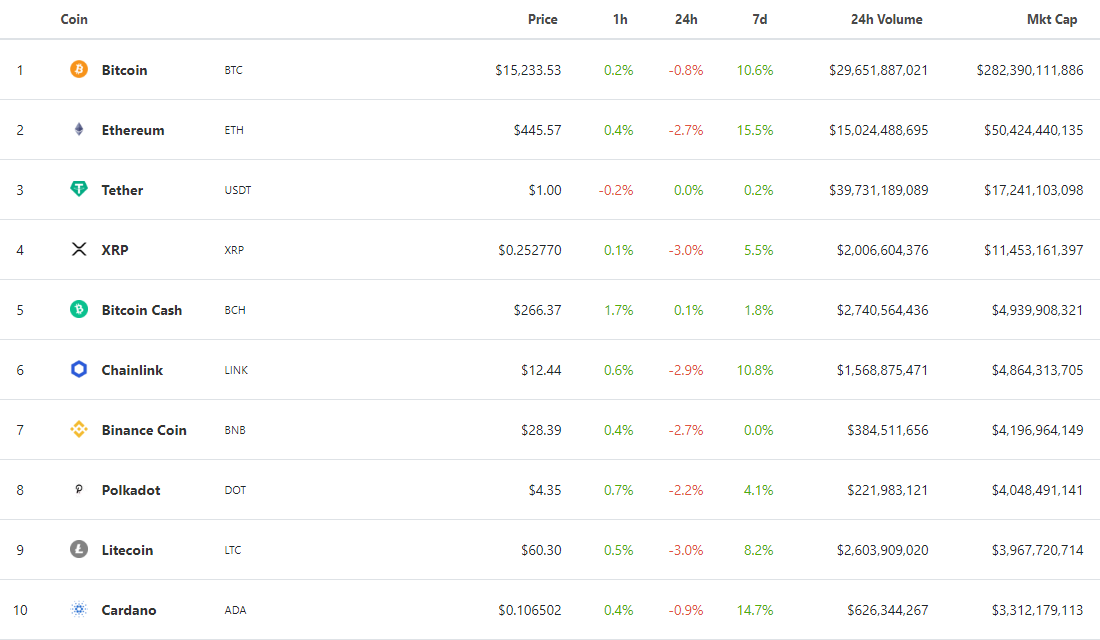Sort by the 7d change header
The width and height of the screenshot is (1100, 640).
pos(760,19)
